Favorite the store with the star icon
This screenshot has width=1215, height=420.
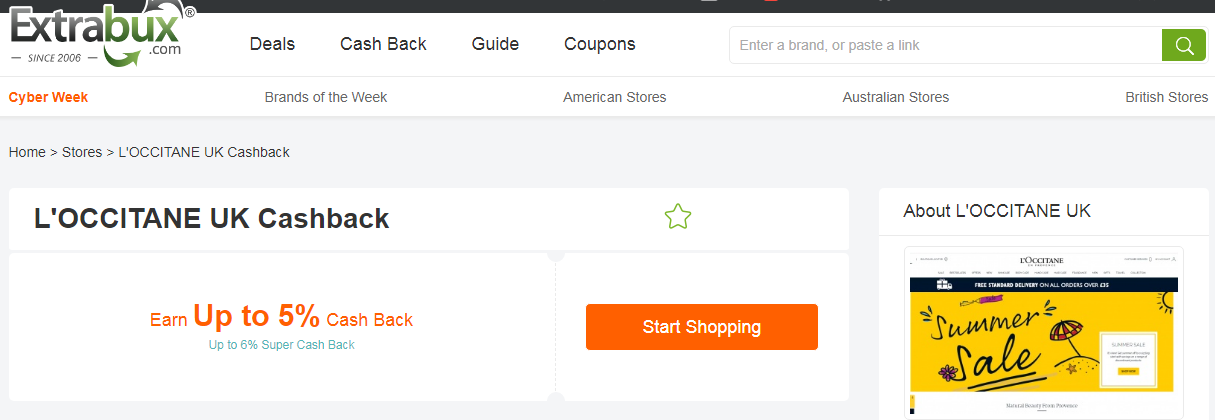(x=678, y=216)
